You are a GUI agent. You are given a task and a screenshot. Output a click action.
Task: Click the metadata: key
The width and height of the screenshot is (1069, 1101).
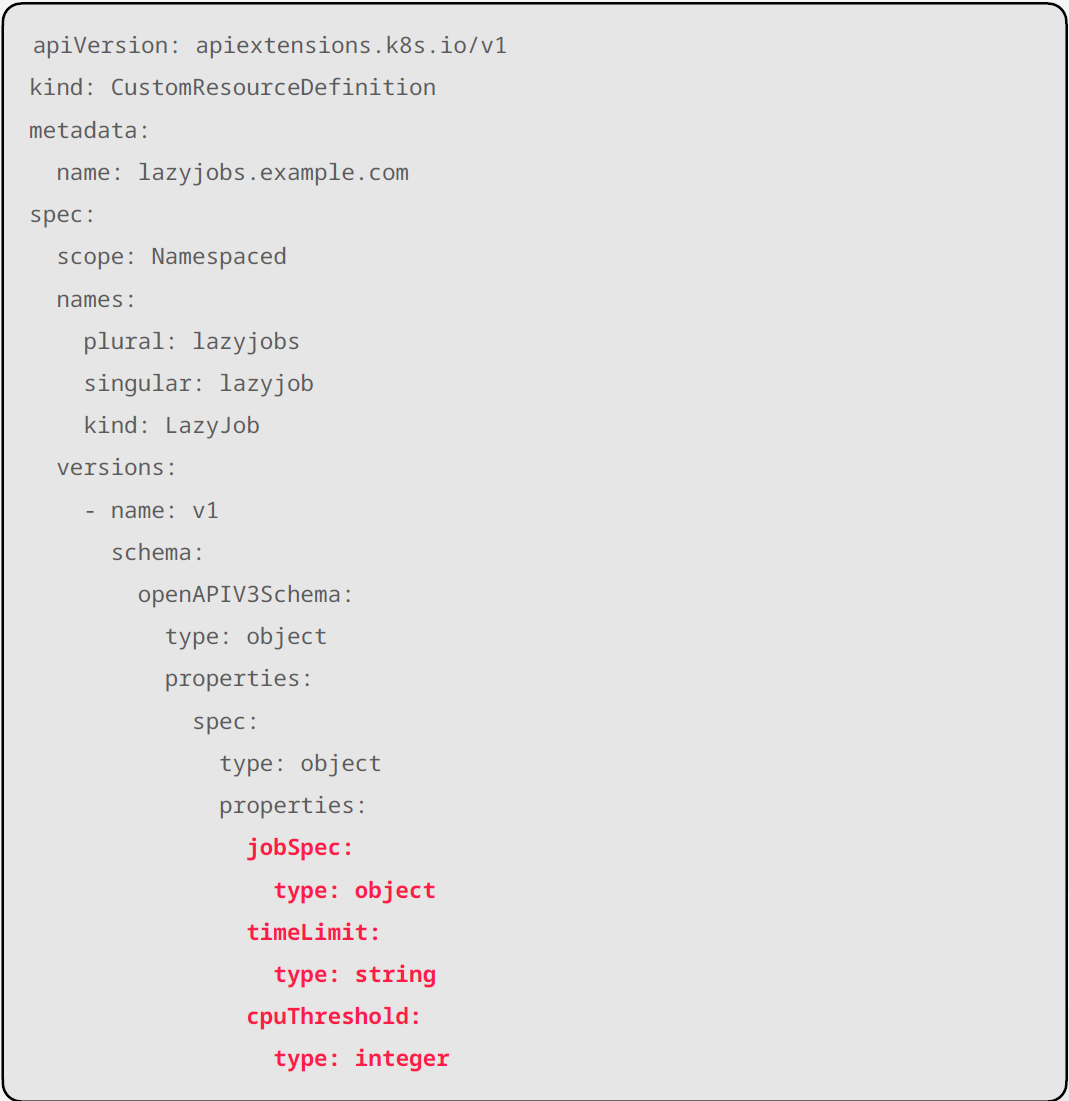(x=89, y=130)
